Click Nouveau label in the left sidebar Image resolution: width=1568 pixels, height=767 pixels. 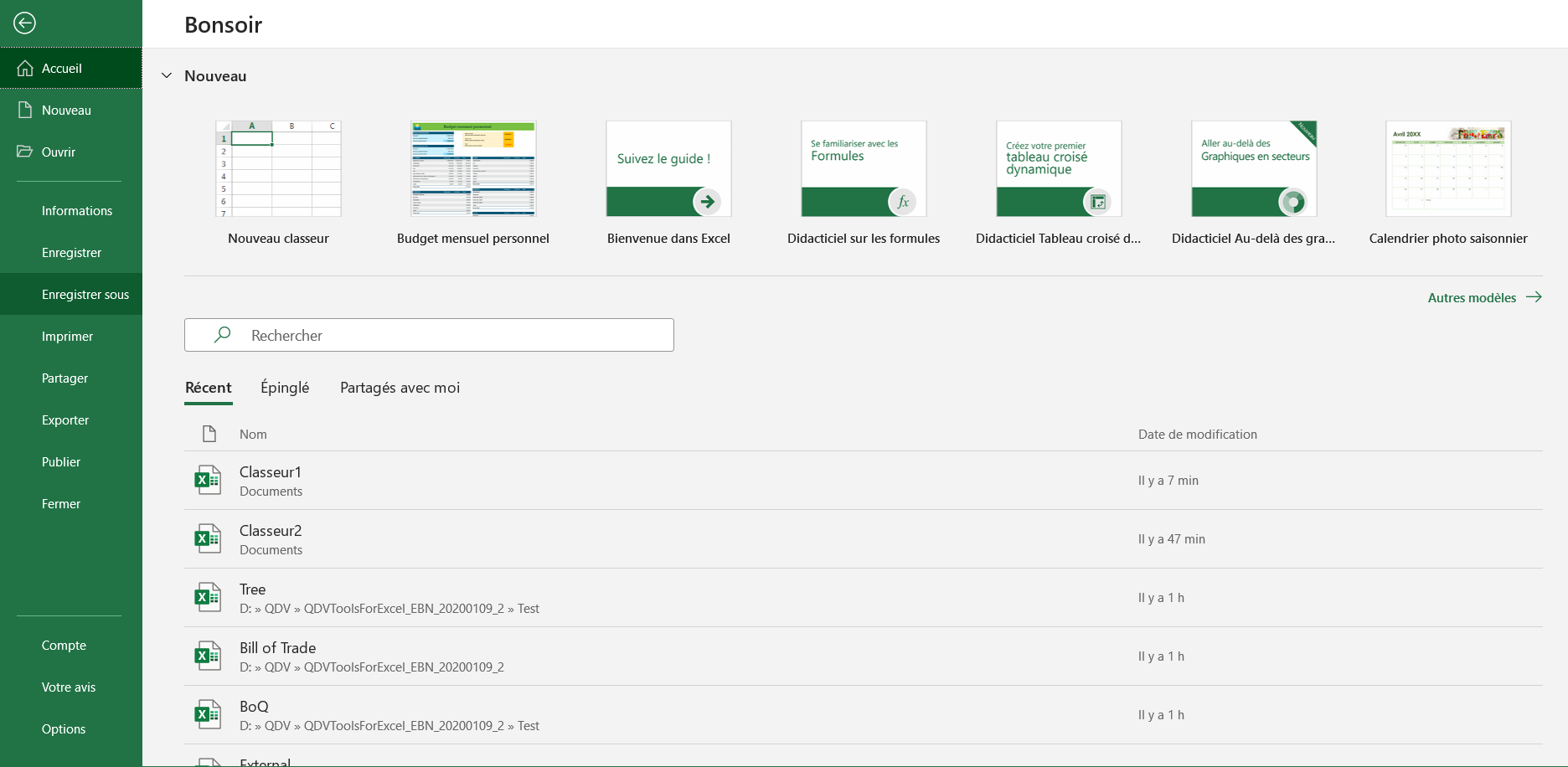click(66, 110)
